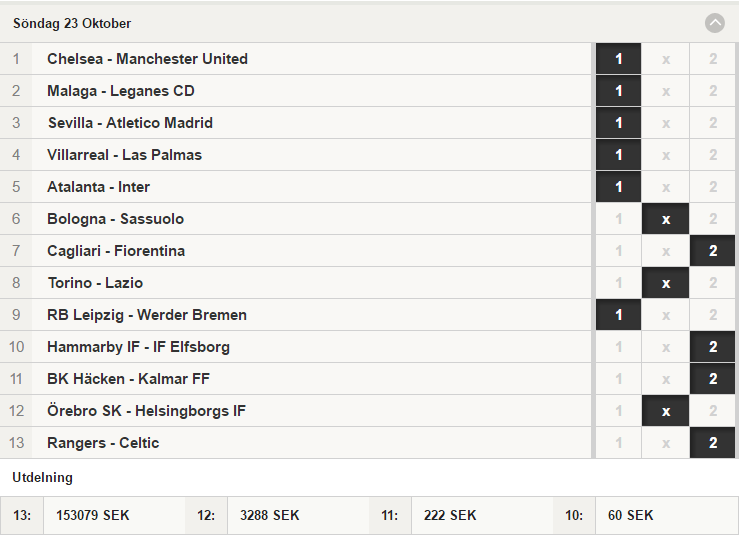
Task: Select 1 for Torino - Lazio
Action: point(618,283)
